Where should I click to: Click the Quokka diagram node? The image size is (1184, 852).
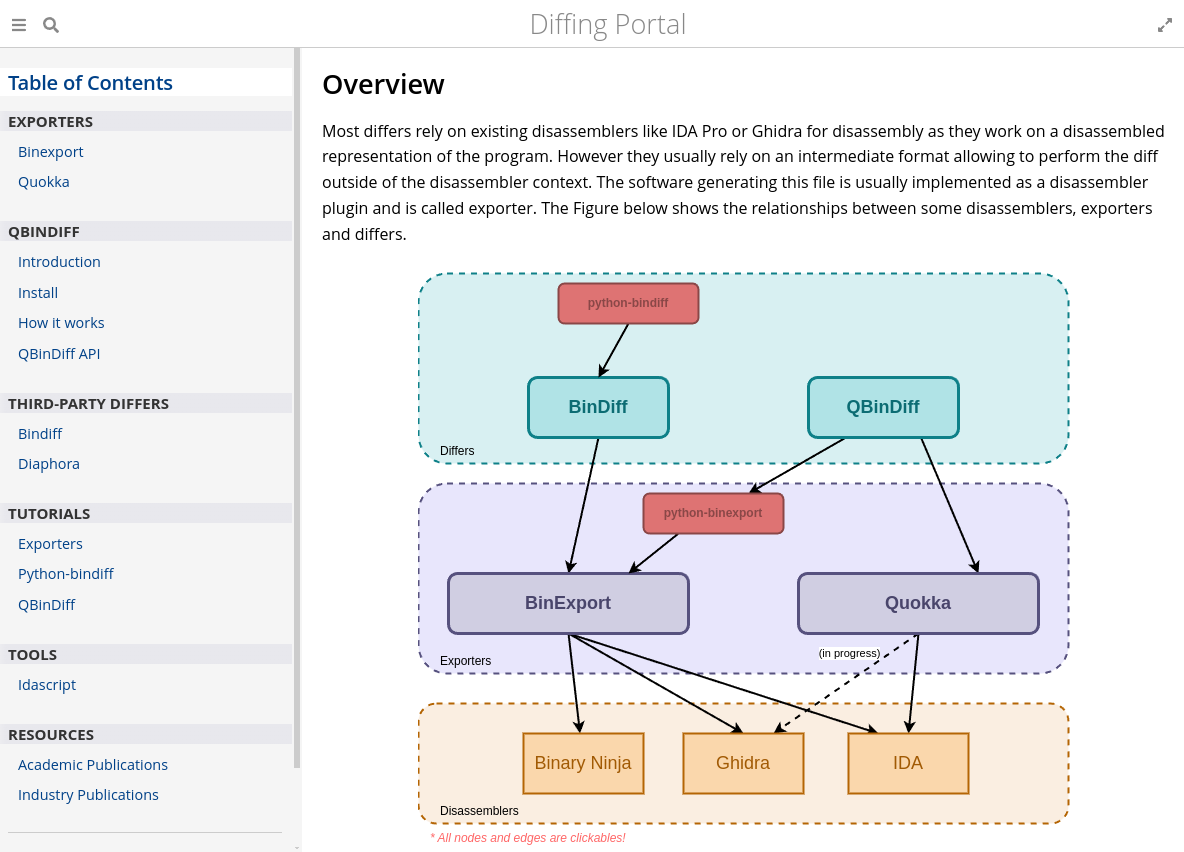pos(918,604)
